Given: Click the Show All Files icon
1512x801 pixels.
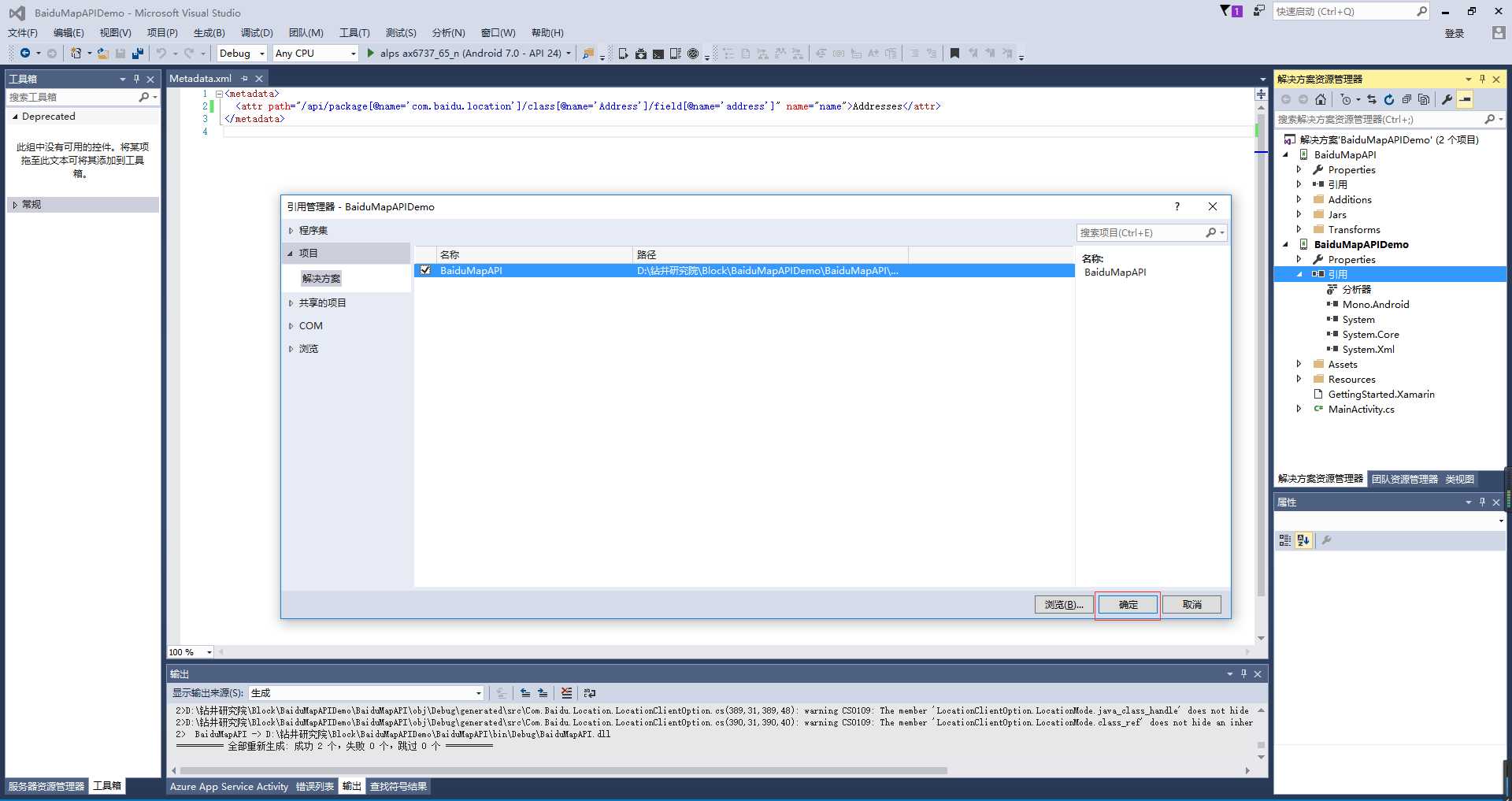Looking at the screenshot, I should [x=1424, y=99].
